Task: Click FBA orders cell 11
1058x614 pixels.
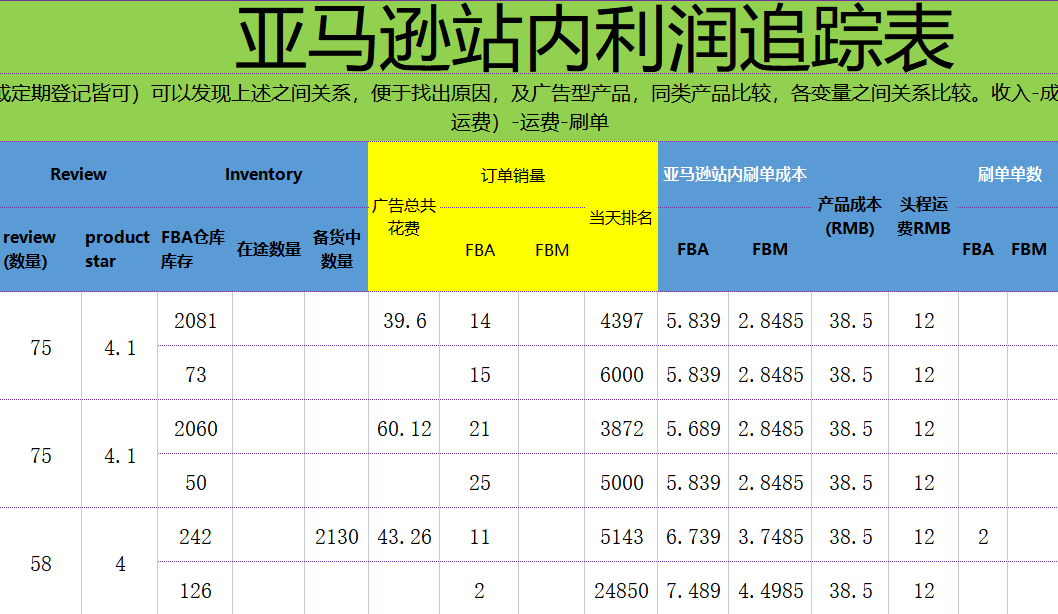Action: 480,536
